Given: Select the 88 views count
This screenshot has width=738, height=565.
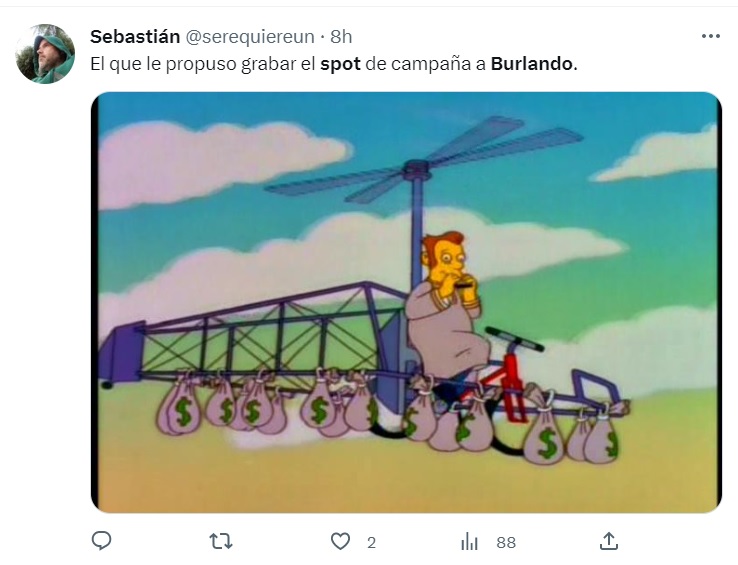Looking at the screenshot, I should (506, 543).
